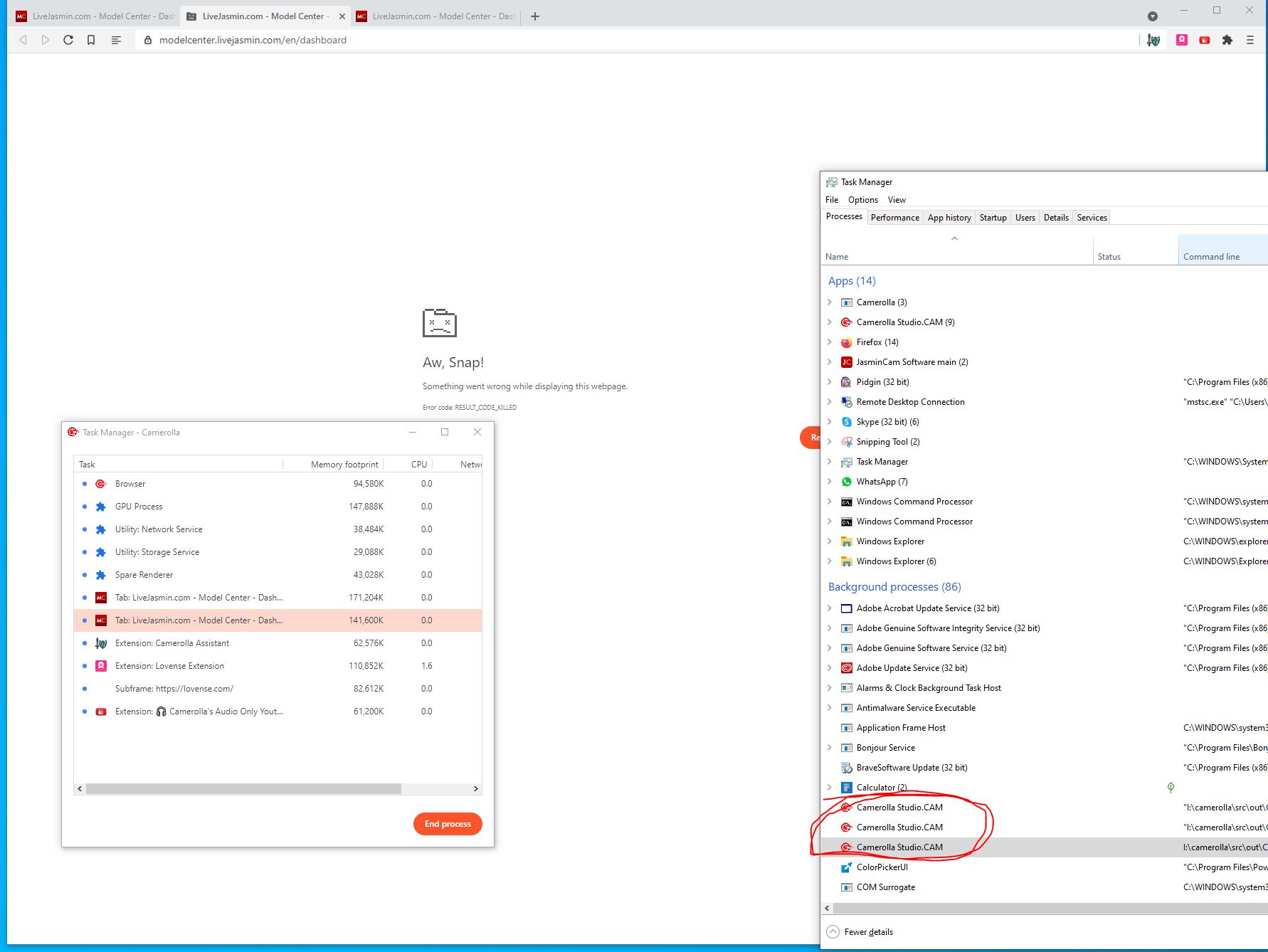Viewport: 1268px width, 952px height.
Task: Select BraveSoftware Update process icon
Action: tap(846, 768)
